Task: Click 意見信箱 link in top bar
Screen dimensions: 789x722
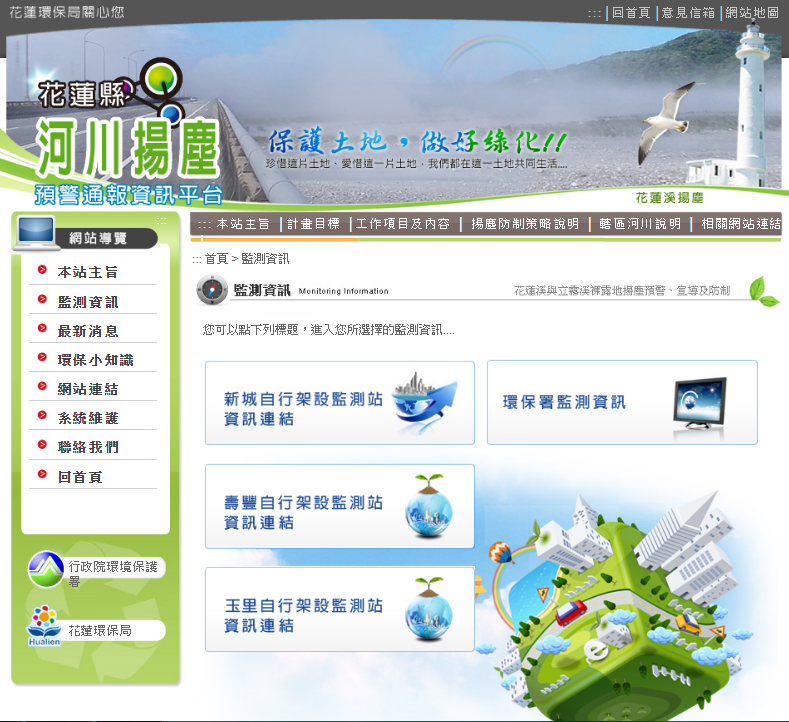Action: click(x=687, y=13)
